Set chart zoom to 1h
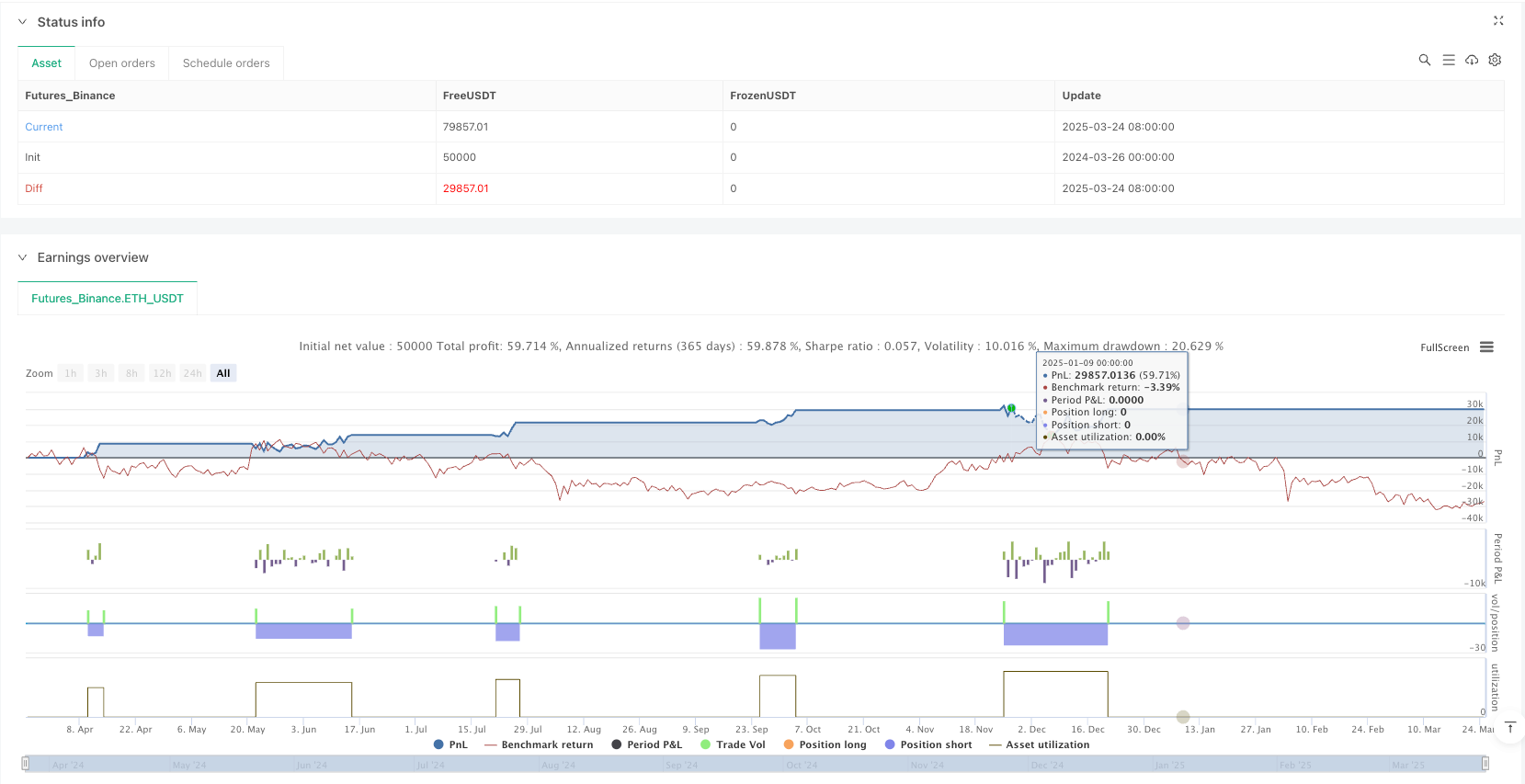This screenshot has height=784, width=1525. coord(71,373)
